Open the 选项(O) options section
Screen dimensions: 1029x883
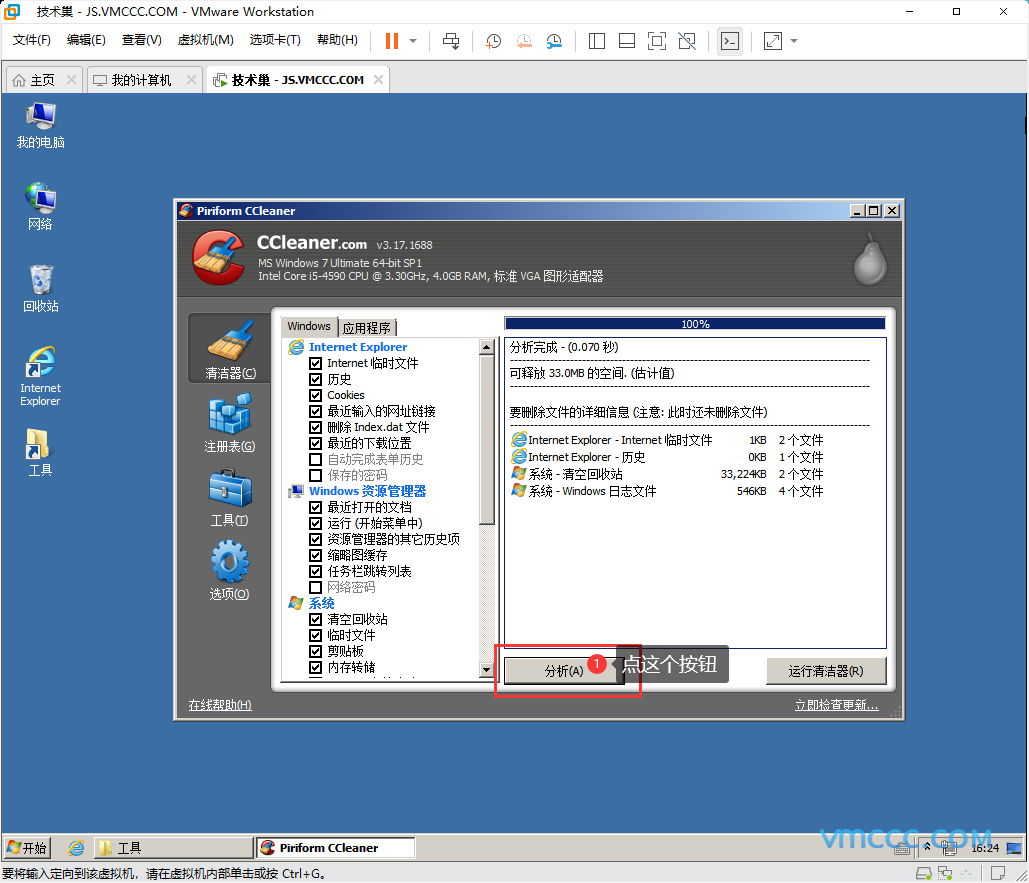pos(229,571)
